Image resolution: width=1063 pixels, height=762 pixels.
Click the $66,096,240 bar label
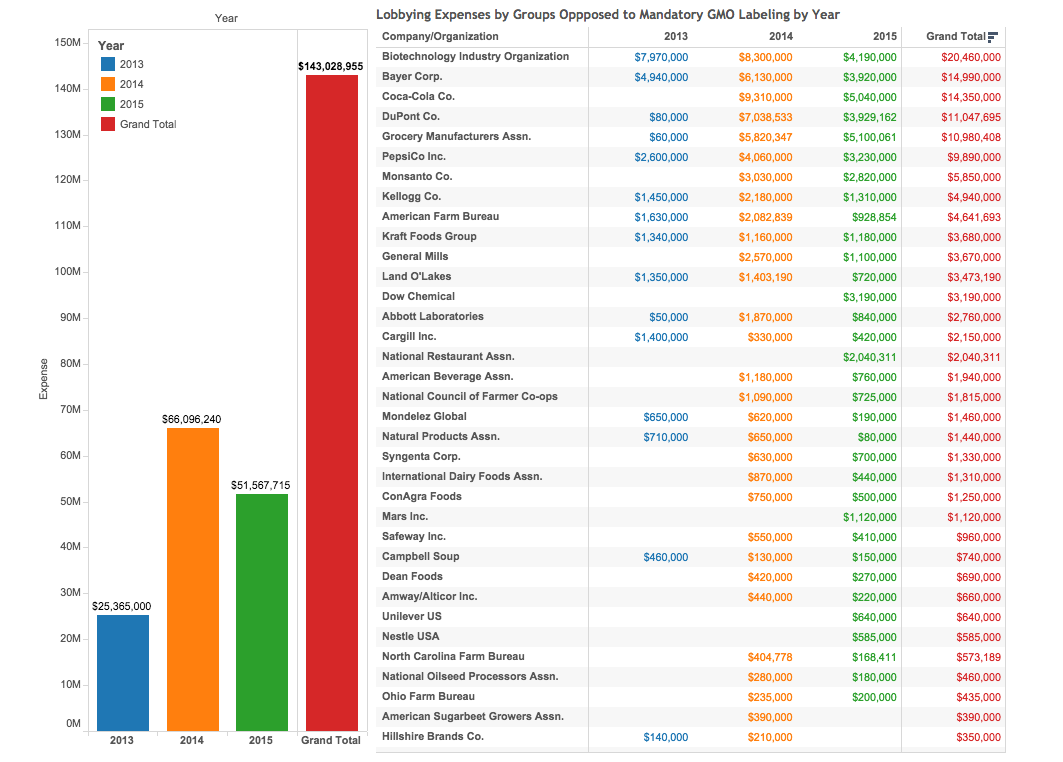(192, 419)
